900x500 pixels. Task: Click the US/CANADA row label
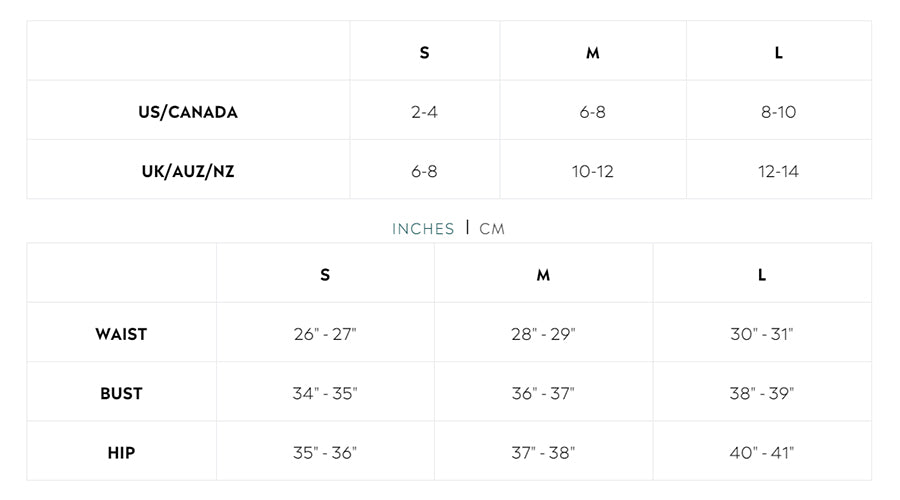[188, 112]
